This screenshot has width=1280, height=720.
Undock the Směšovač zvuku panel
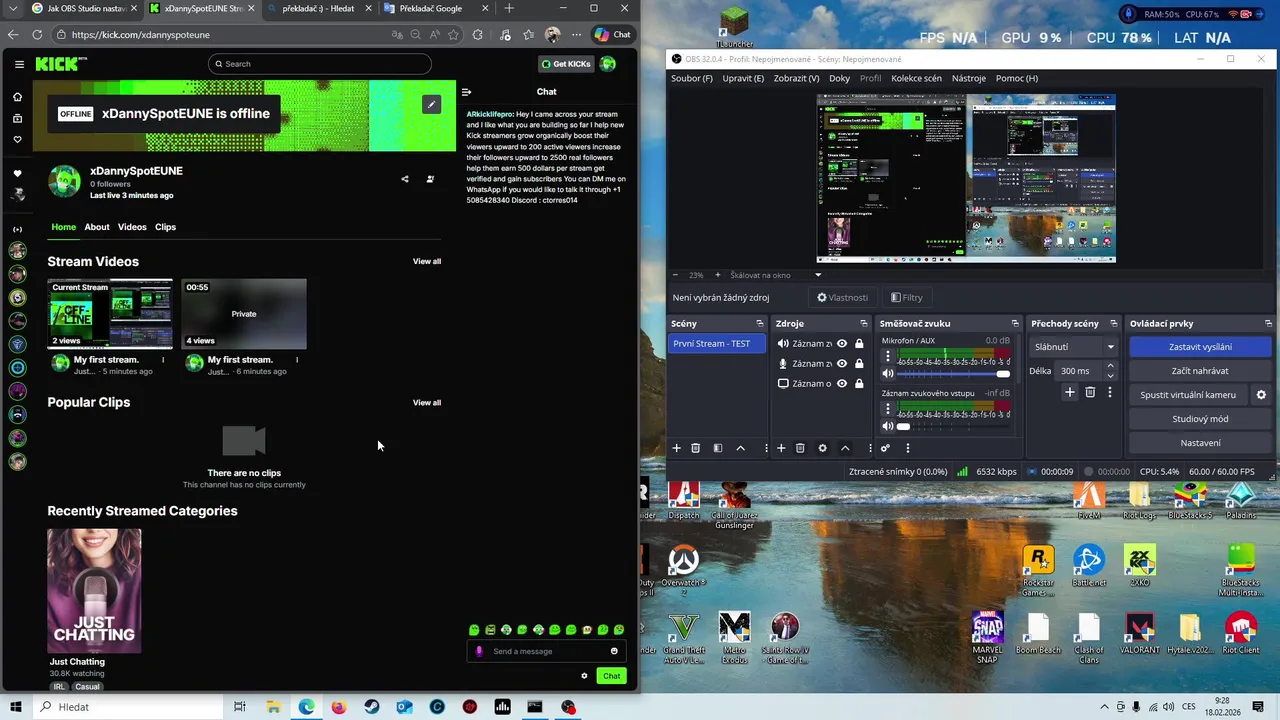[1015, 324]
